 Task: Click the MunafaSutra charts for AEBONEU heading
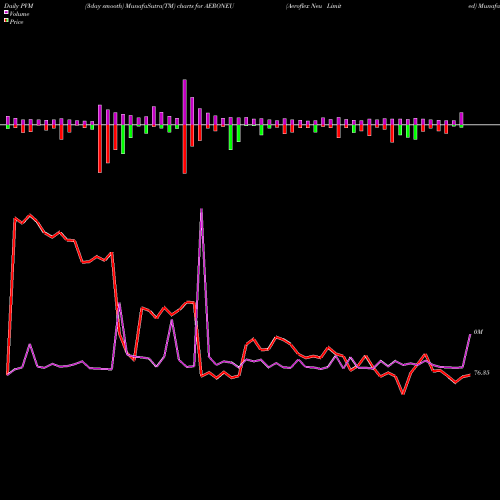[x=159, y=6]
